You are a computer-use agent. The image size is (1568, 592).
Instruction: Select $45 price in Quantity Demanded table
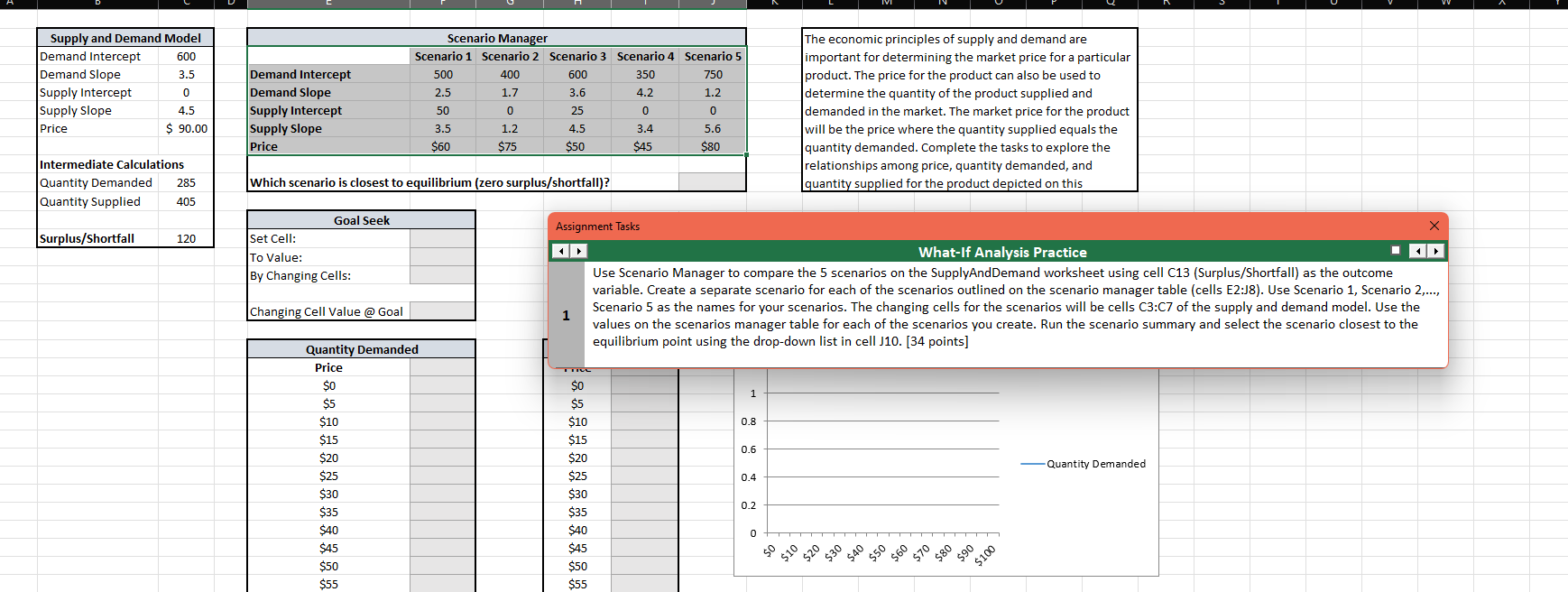[328, 548]
